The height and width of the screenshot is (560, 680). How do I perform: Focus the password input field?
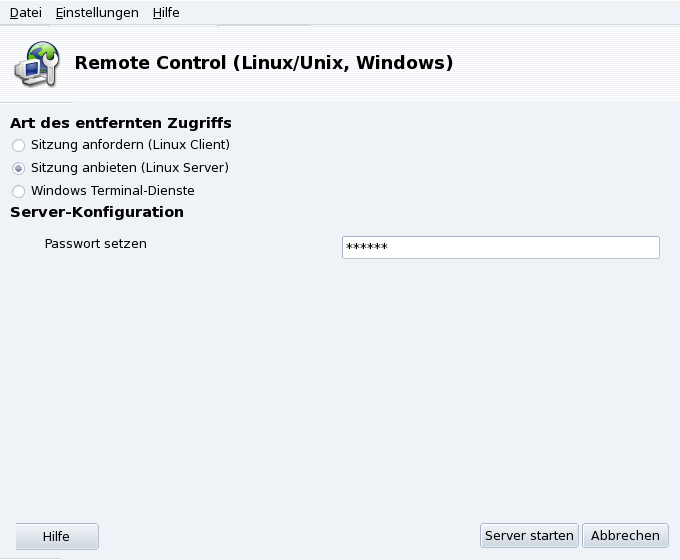coord(500,247)
